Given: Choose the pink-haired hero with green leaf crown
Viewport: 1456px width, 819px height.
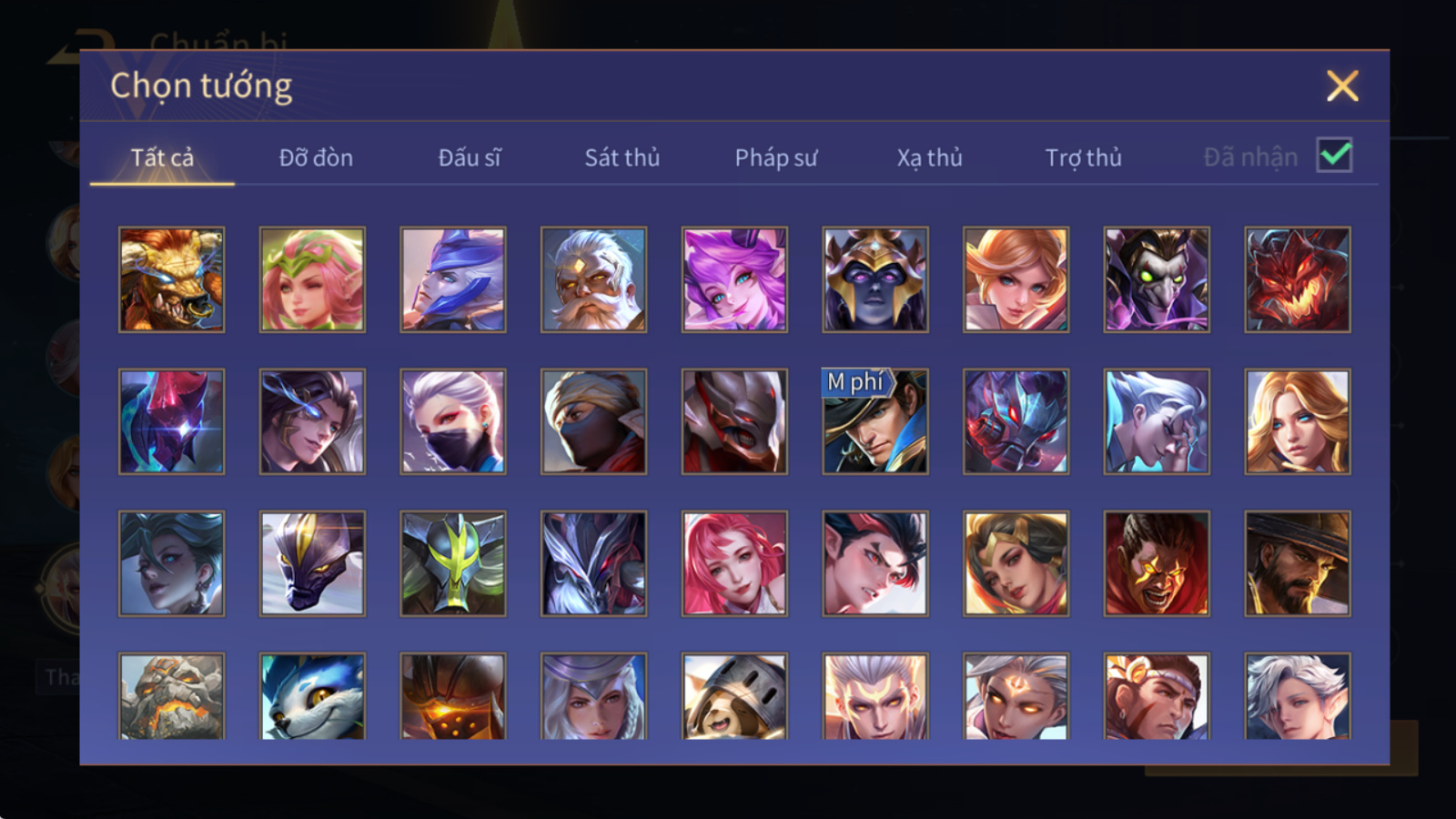Looking at the screenshot, I should pyautogui.click(x=312, y=279).
